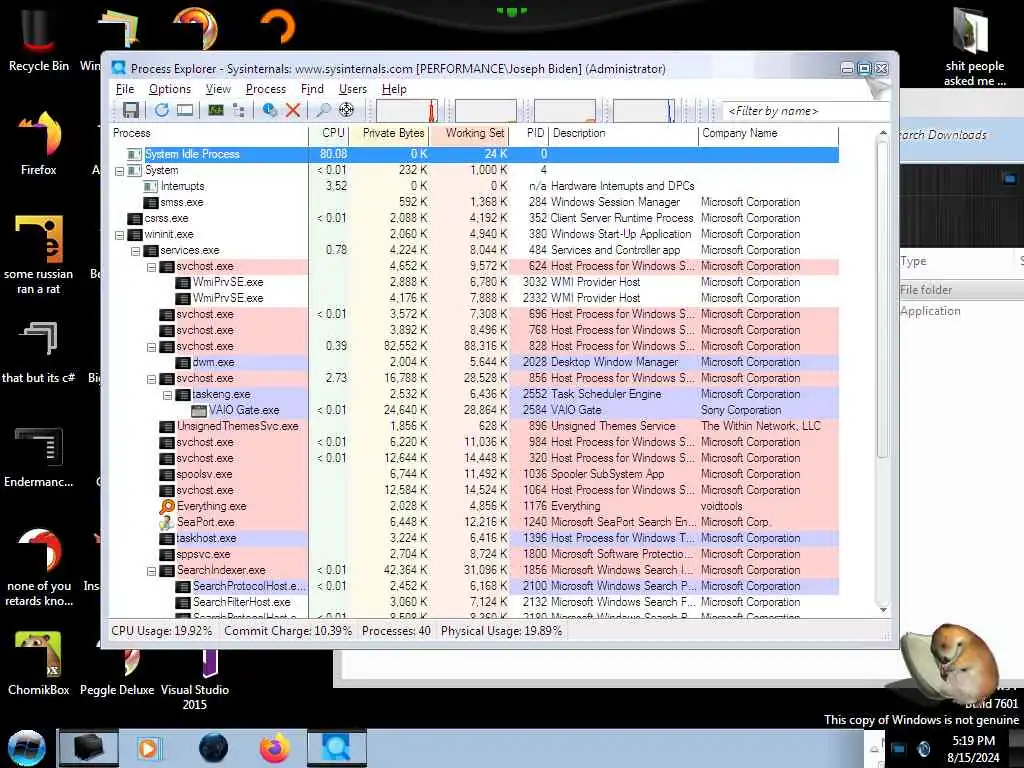Image resolution: width=1024 pixels, height=768 pixels.
Task: Click the process tree view toolbar icon
Action: (x=238, y=110)
